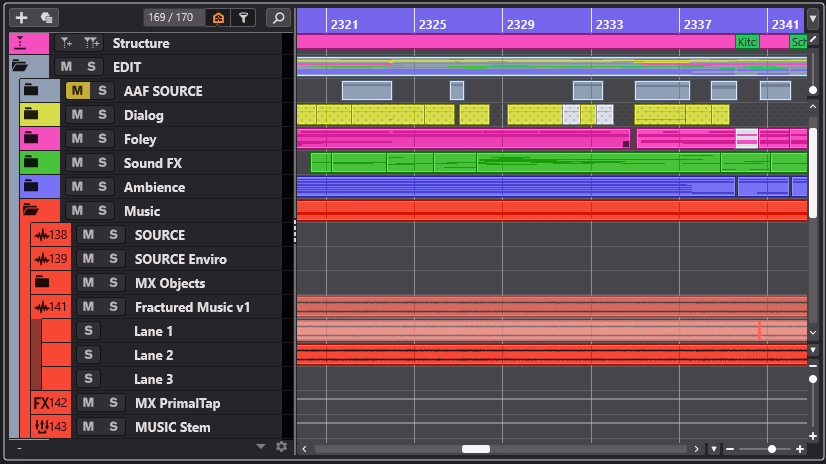Click the Dialog yellow folder icon
This screenshot has width=826, height=464.
[31, 114]
